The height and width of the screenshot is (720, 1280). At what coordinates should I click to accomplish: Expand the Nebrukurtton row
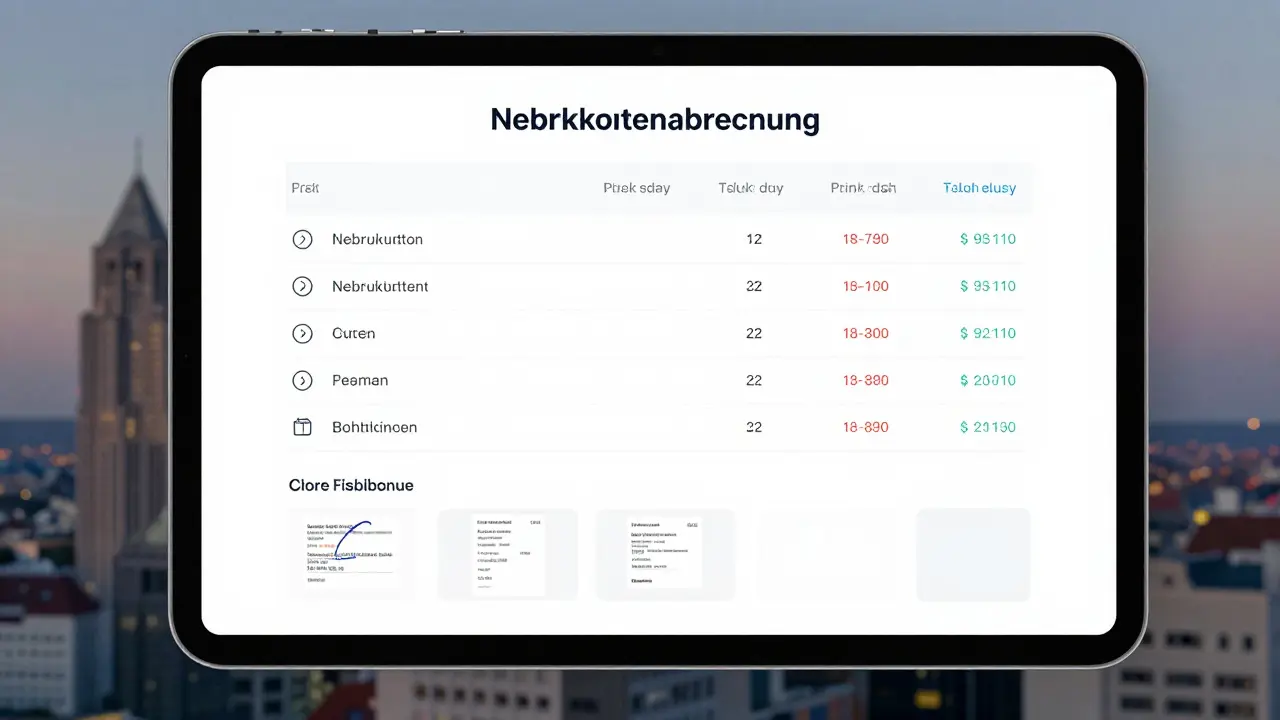[302, 239]
